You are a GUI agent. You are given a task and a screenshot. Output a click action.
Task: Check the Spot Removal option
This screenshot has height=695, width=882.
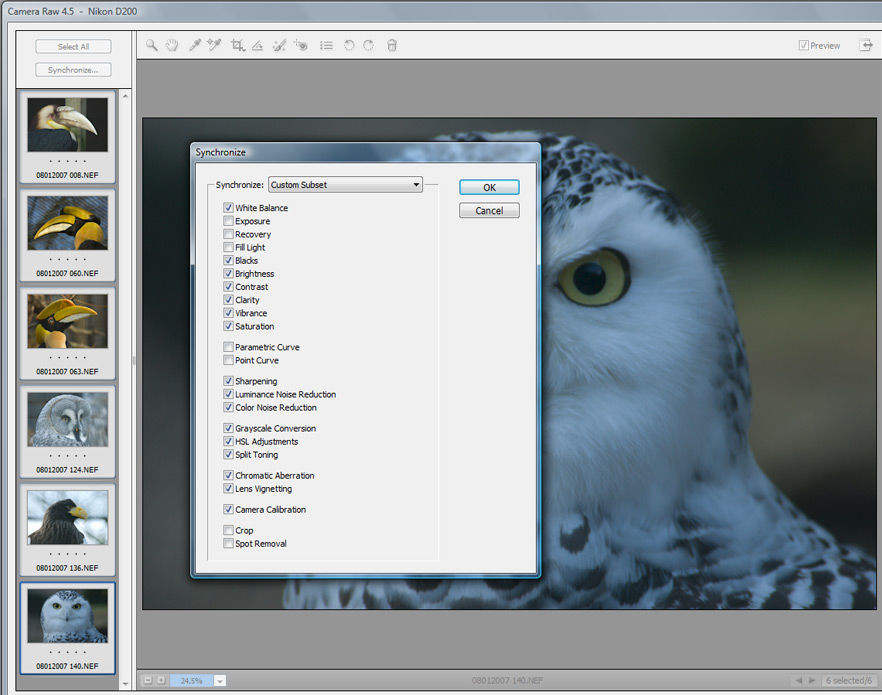[x=228, y=543]
